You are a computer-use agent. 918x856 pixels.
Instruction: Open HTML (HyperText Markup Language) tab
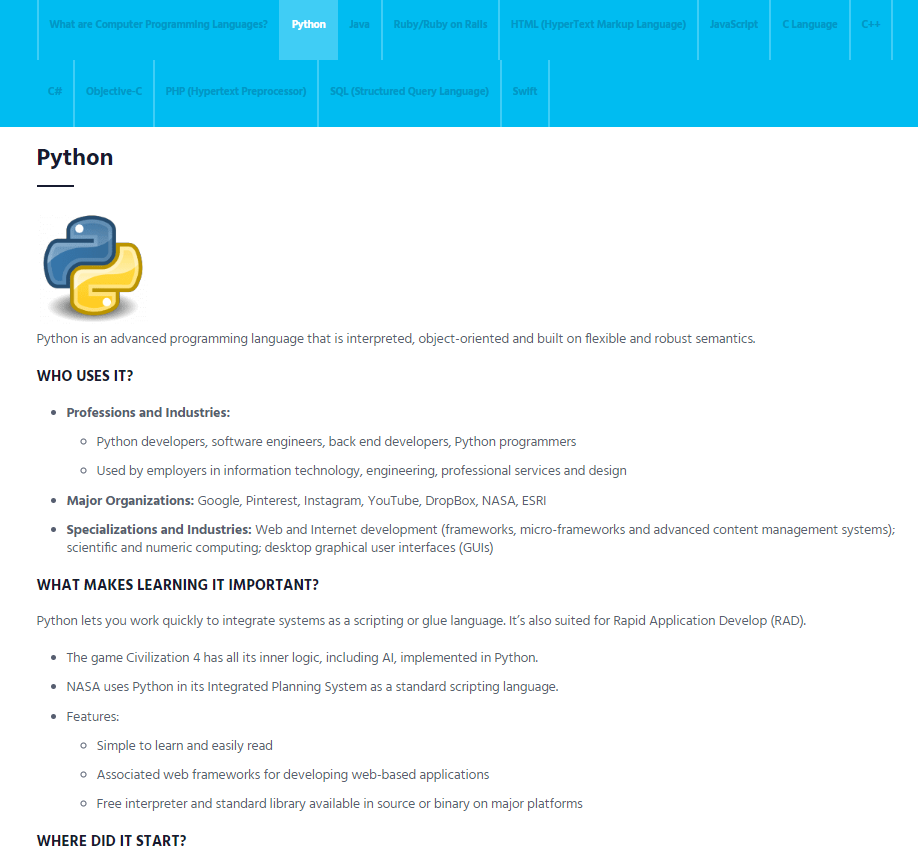click(598, 24)
